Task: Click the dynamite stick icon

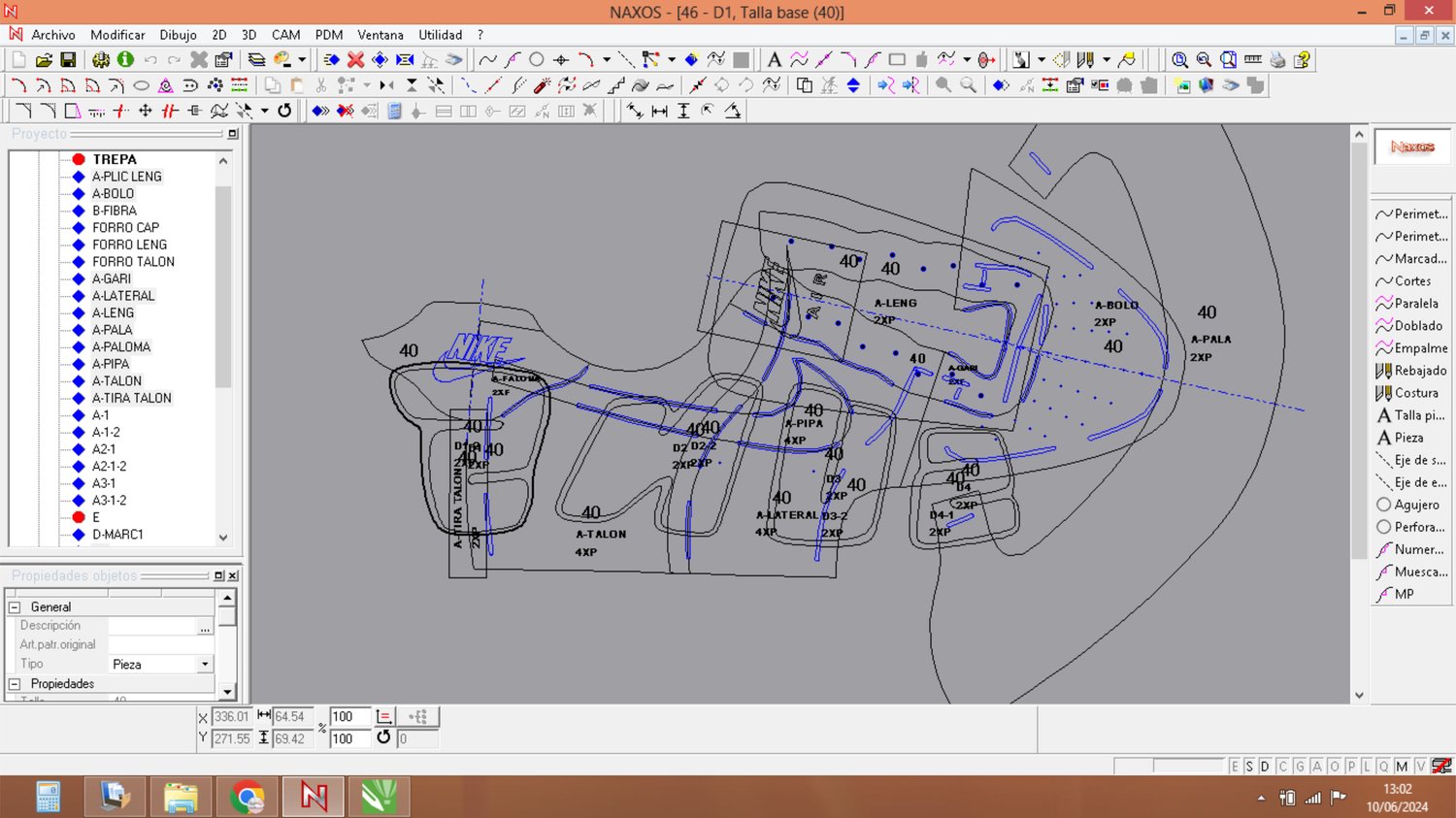Action: tap(542, 85)
